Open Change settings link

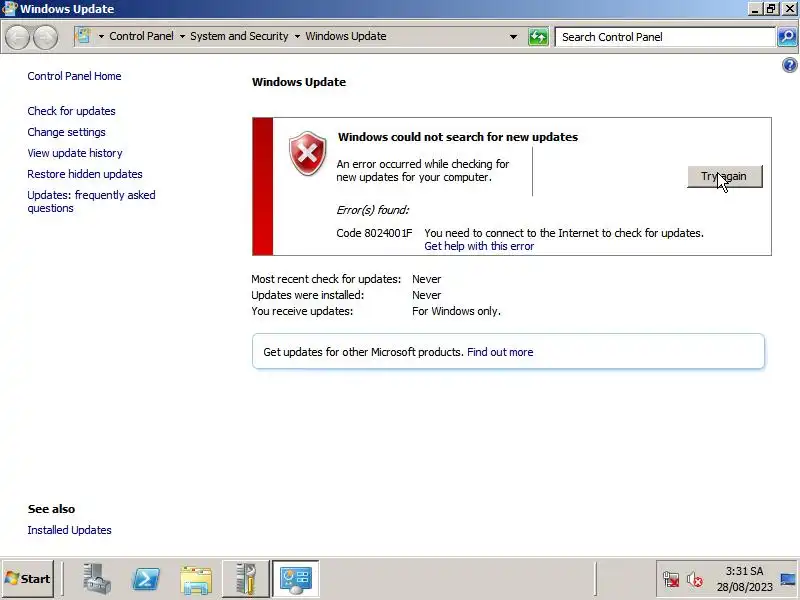[x=66, y=132]
